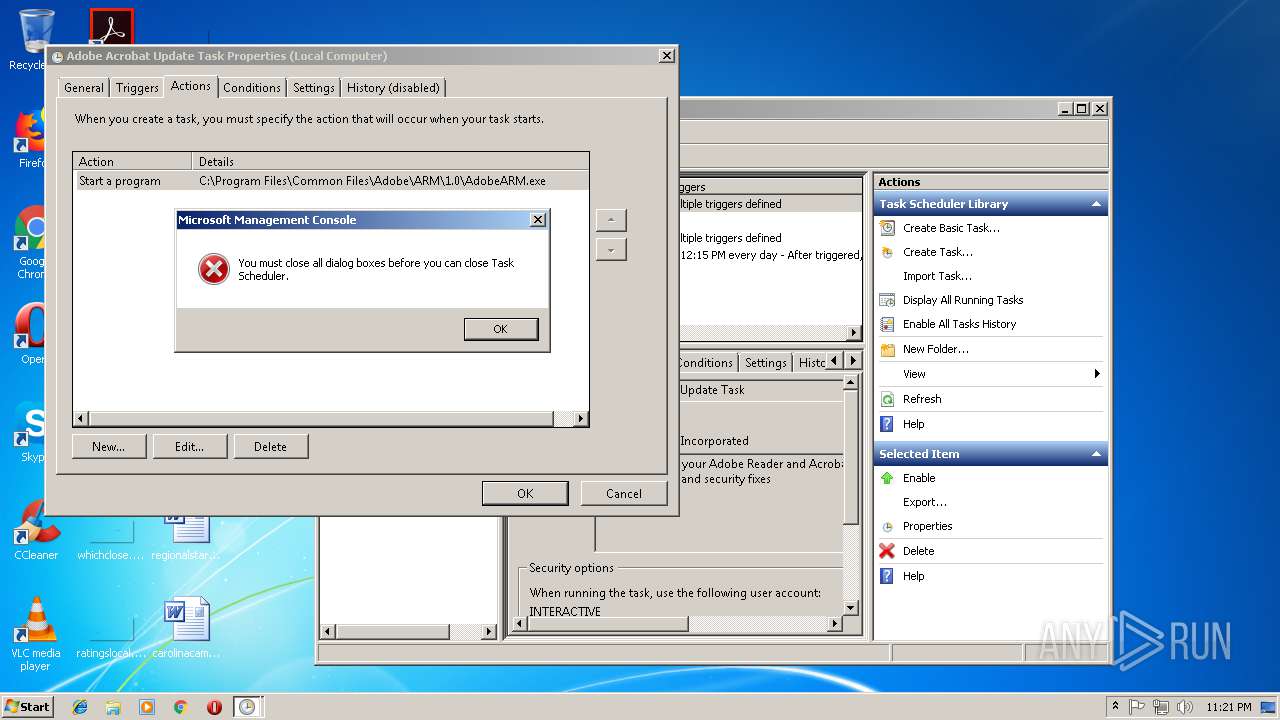Click the taskbar clock showing 11:21 PM
Screen dimensions: 1280x720
[x=1228, y=707]
